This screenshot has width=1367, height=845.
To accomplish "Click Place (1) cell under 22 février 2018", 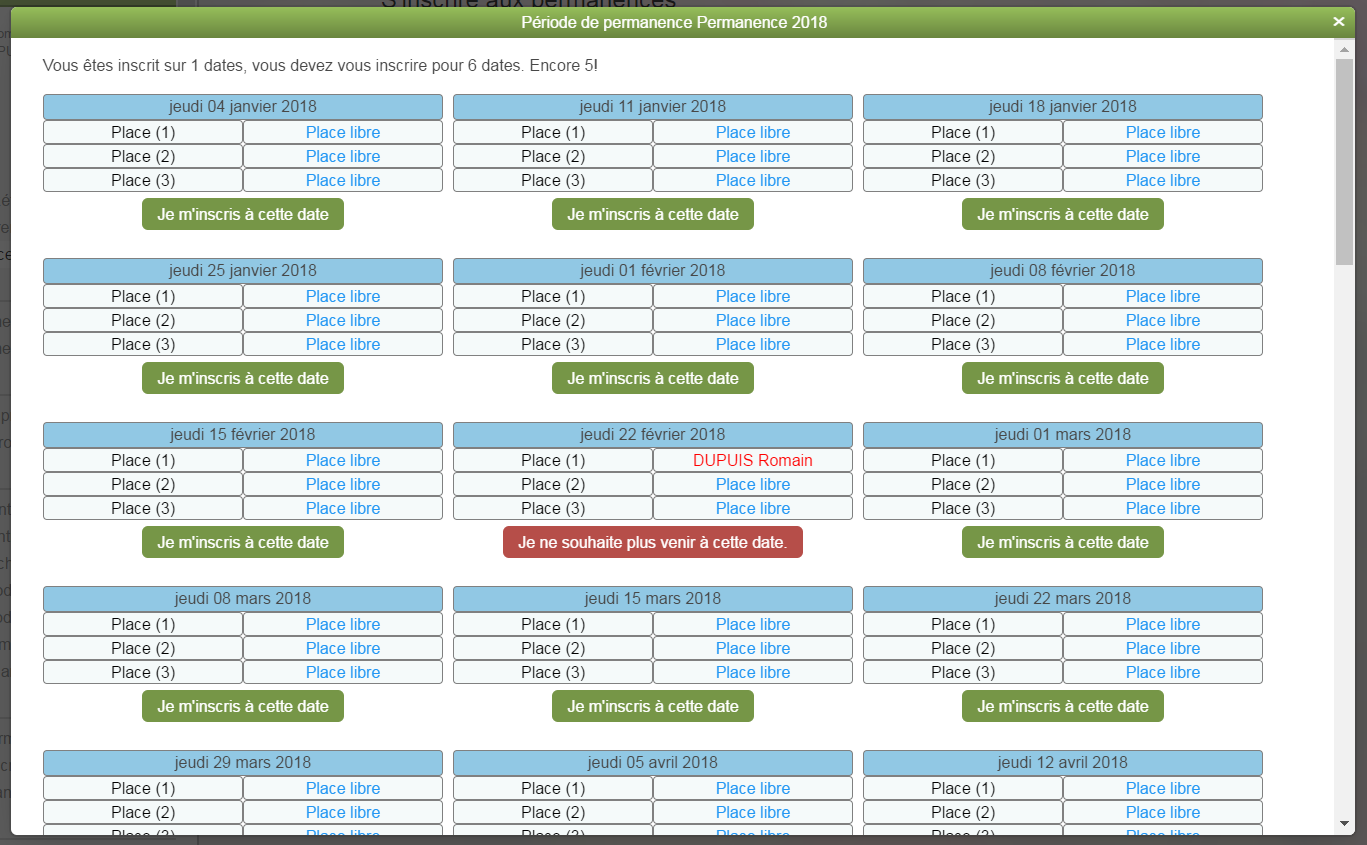I will 553,460.
